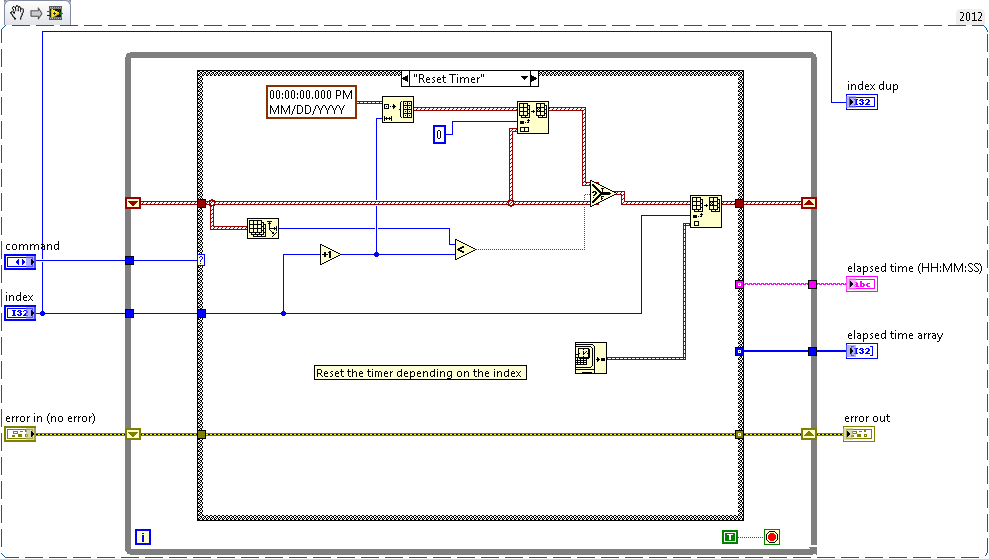Click the hand drag icon in snippet header
This screenshot has height=559, width=989.
pyautogui.click(x=14, y=12)
